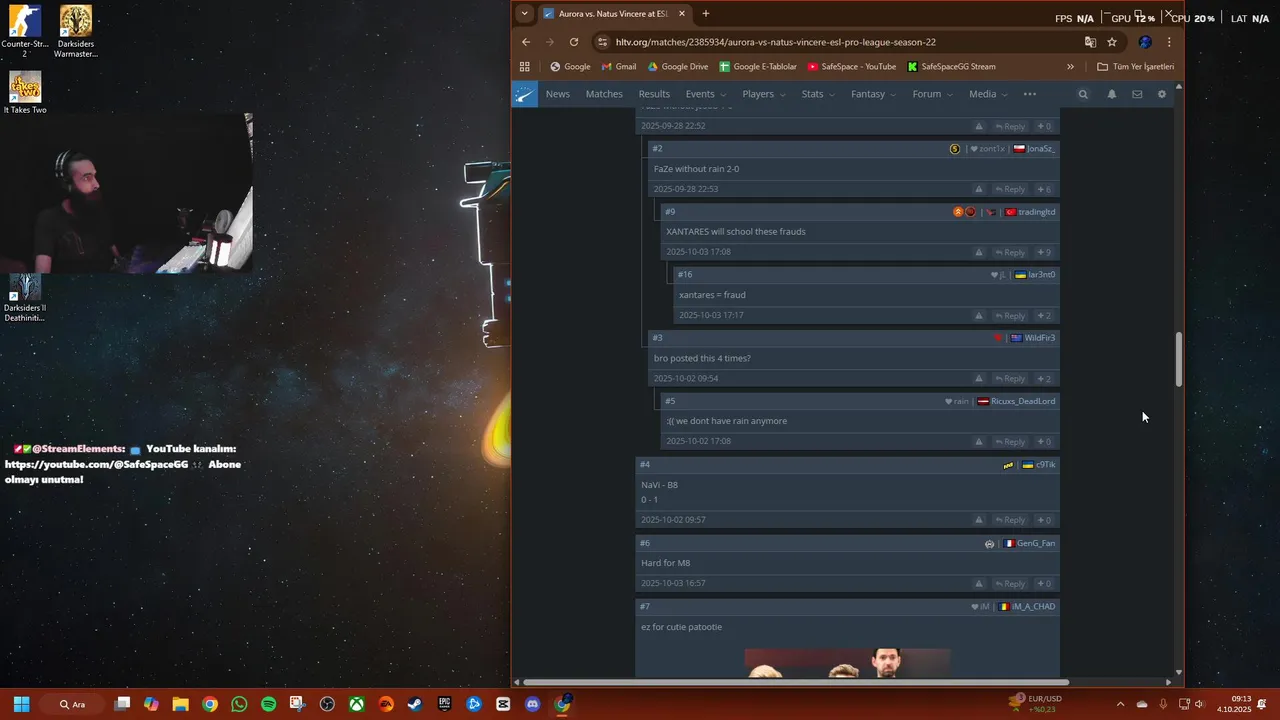The image size is (1280, 720).
Task: Open the Google bookmark
Action: (570, 67)
